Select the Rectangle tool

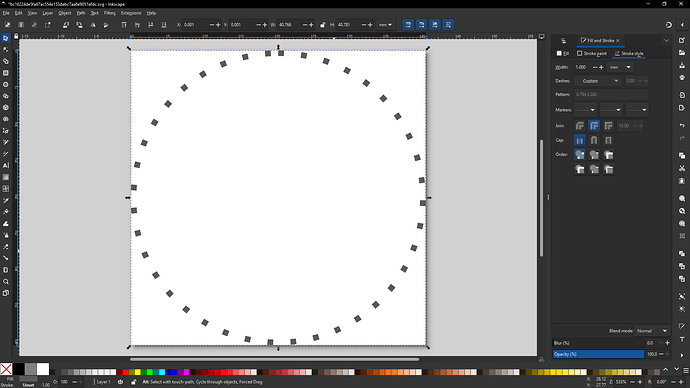coord(6,73)
